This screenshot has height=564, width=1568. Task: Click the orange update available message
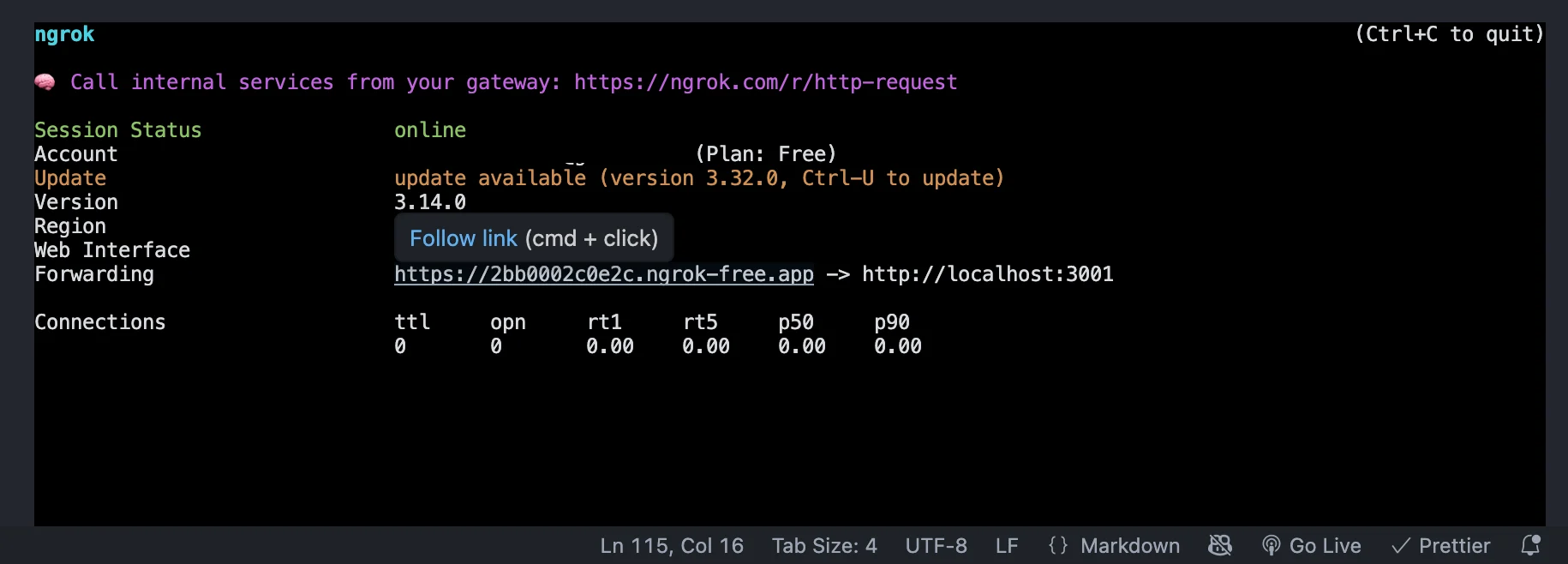698,178
